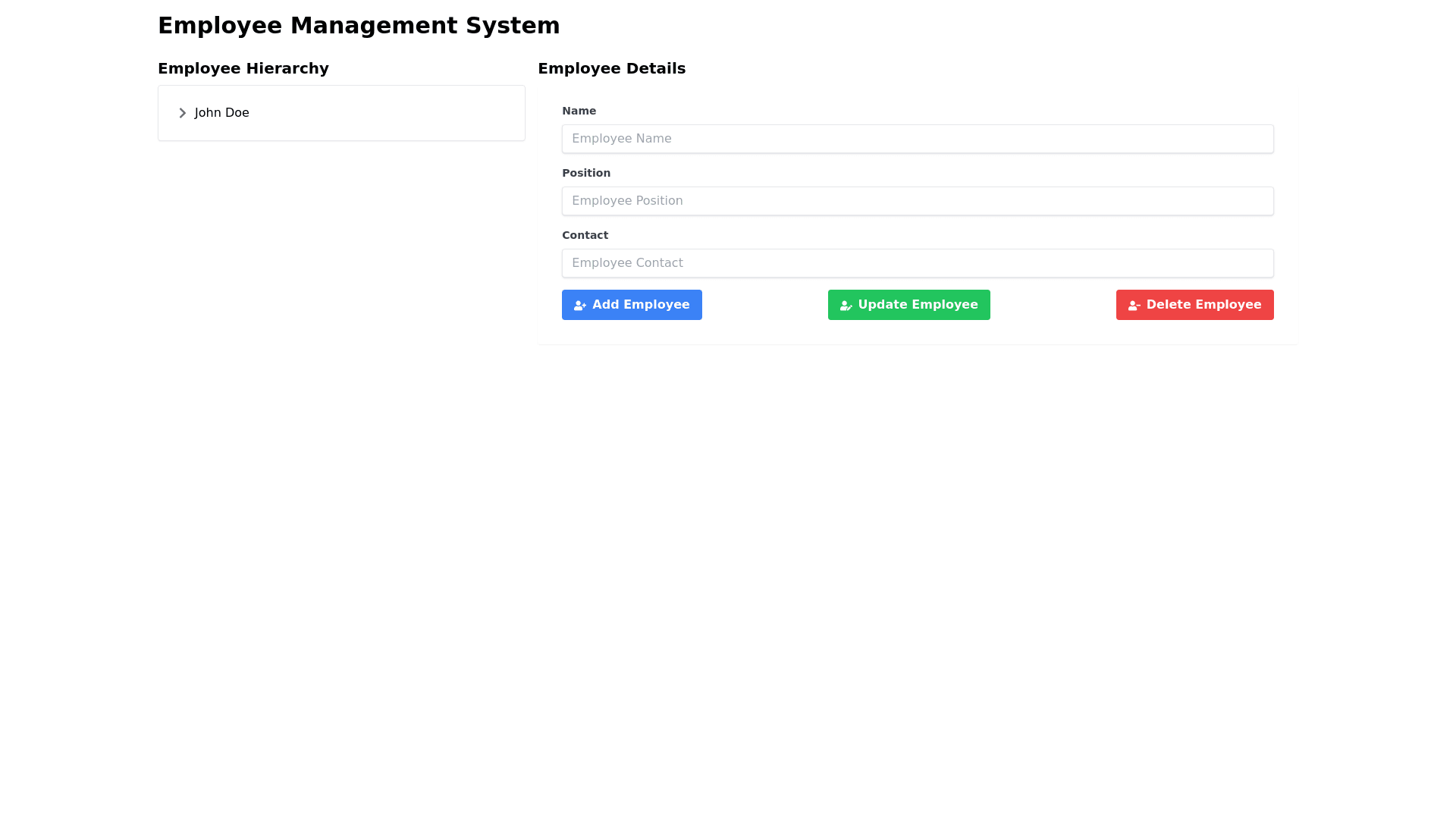The height and width of the screenshot is (819, 1456).
Task: Click the Employee Hierarchy panel area
Action: (x=341, y=129)
